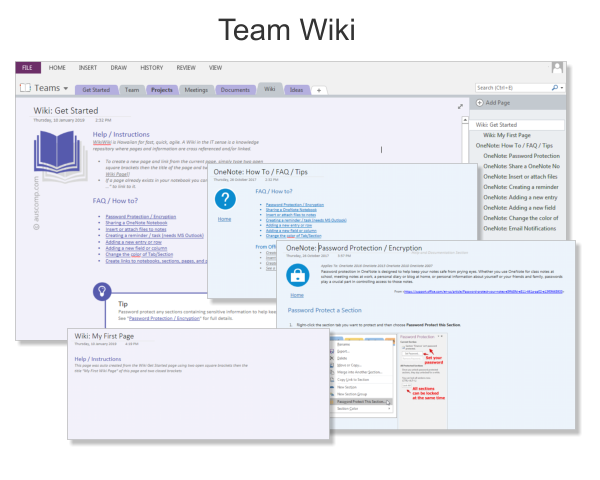Click the question mark FAQ icon

pos(225,199)
